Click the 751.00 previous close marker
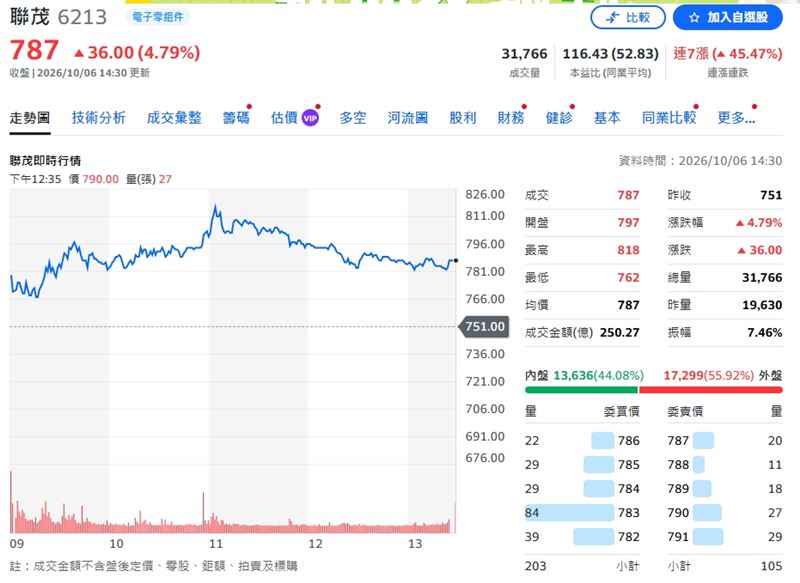Screen dimensions: 800x583 484,326
